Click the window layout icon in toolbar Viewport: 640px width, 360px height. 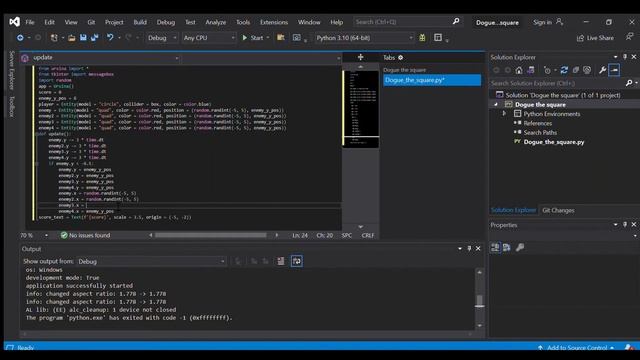(x=438, y=38)
